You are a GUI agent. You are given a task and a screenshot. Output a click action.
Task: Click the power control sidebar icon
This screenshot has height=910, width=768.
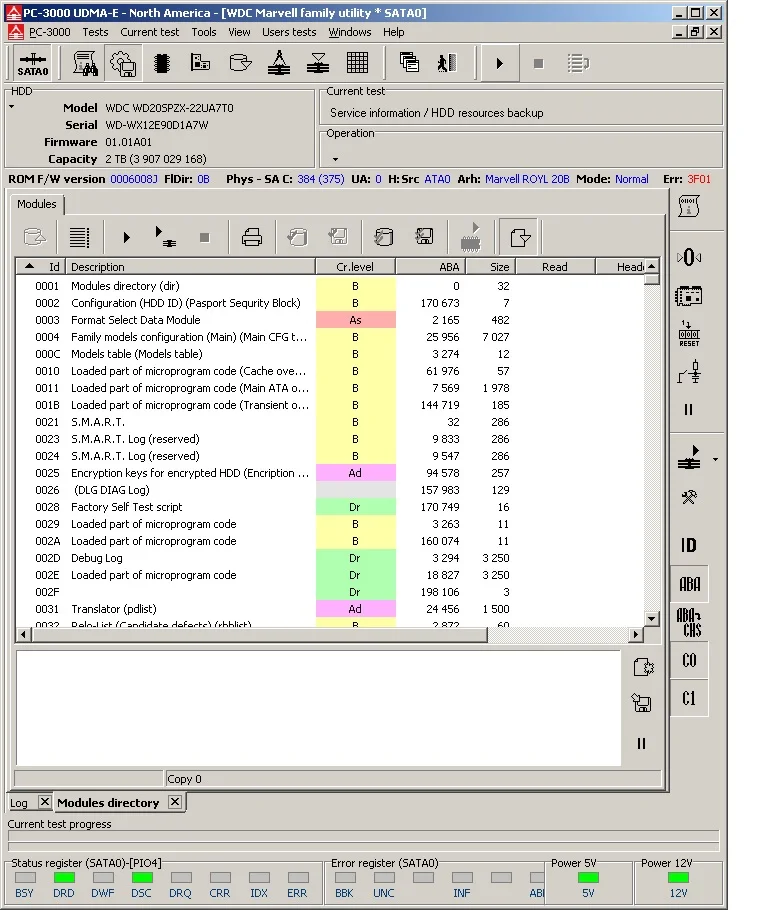coord(689,372)
